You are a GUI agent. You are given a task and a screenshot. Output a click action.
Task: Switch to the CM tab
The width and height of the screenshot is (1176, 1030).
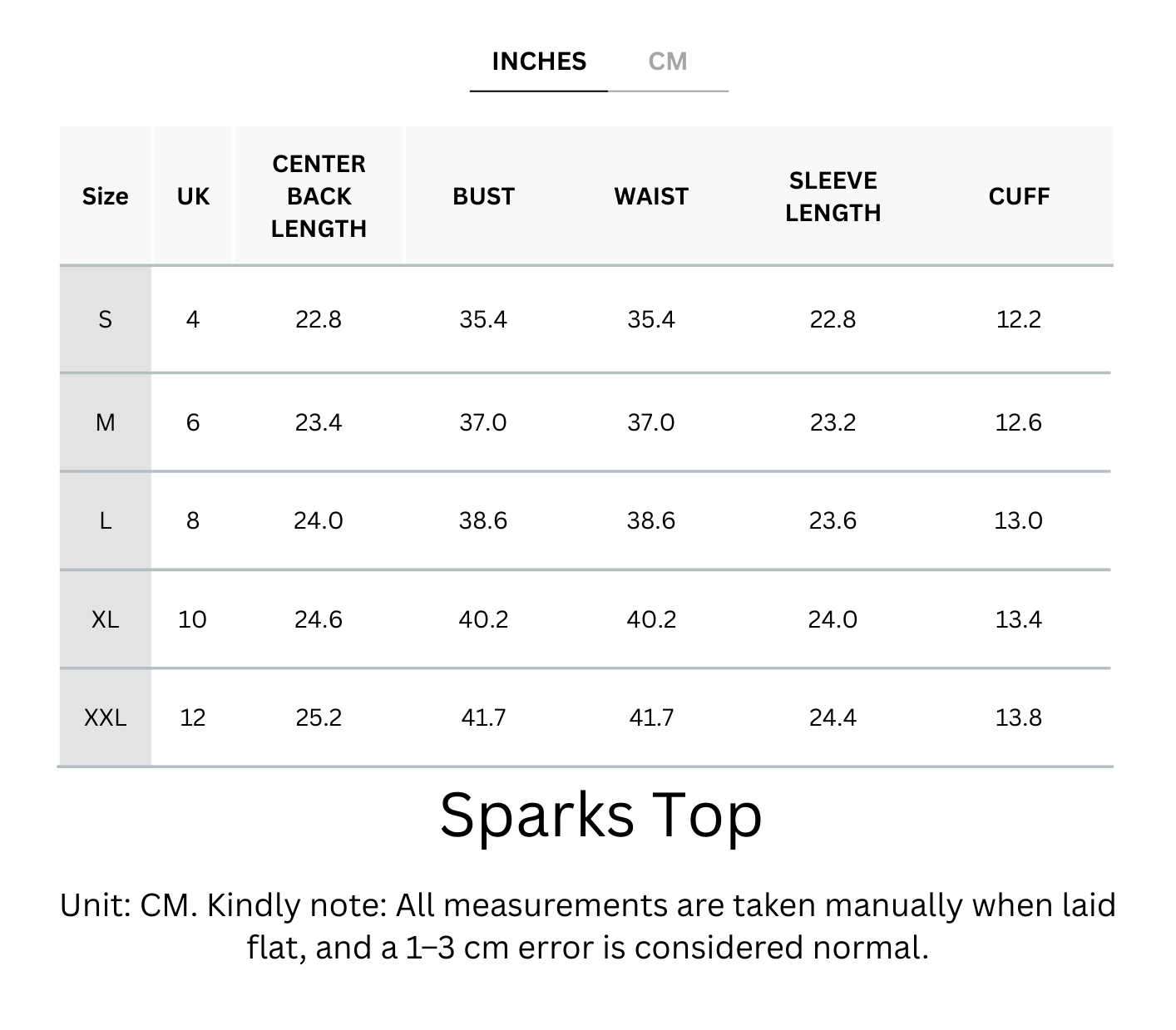point(668,62)
